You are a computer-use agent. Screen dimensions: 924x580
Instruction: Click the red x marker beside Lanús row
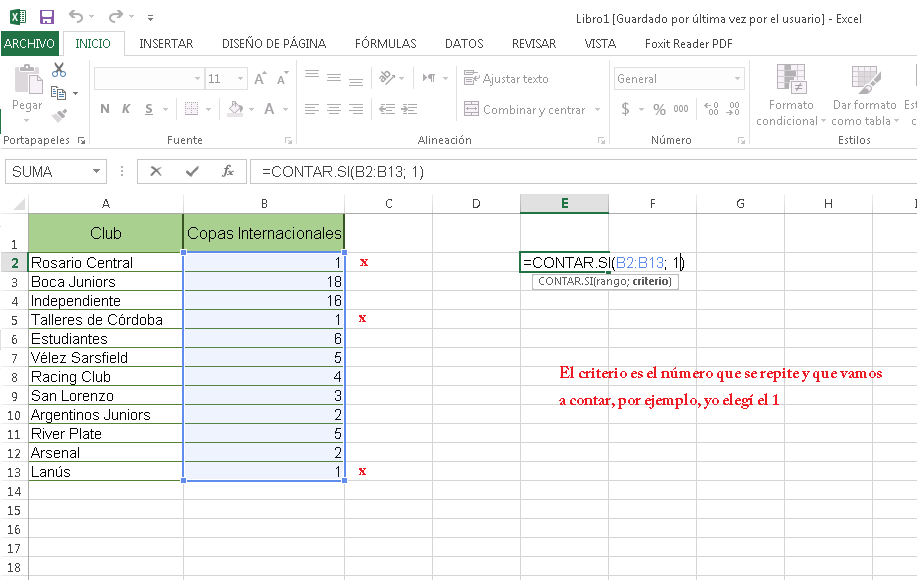(x=364, y=472)
